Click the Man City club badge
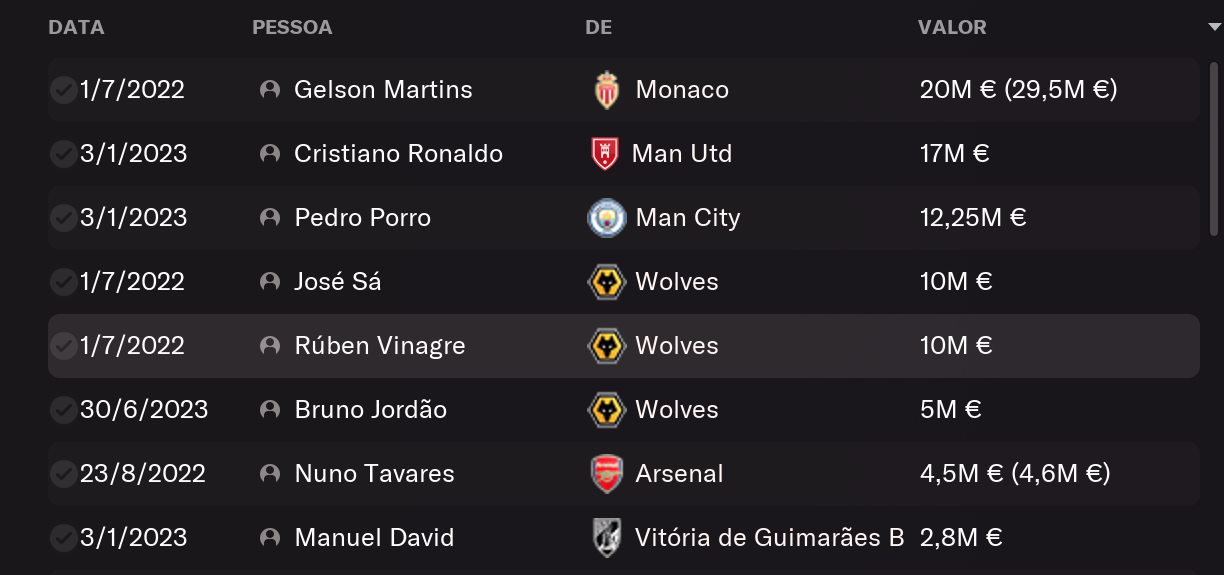The image size is (1224, 575). [606, 218]
